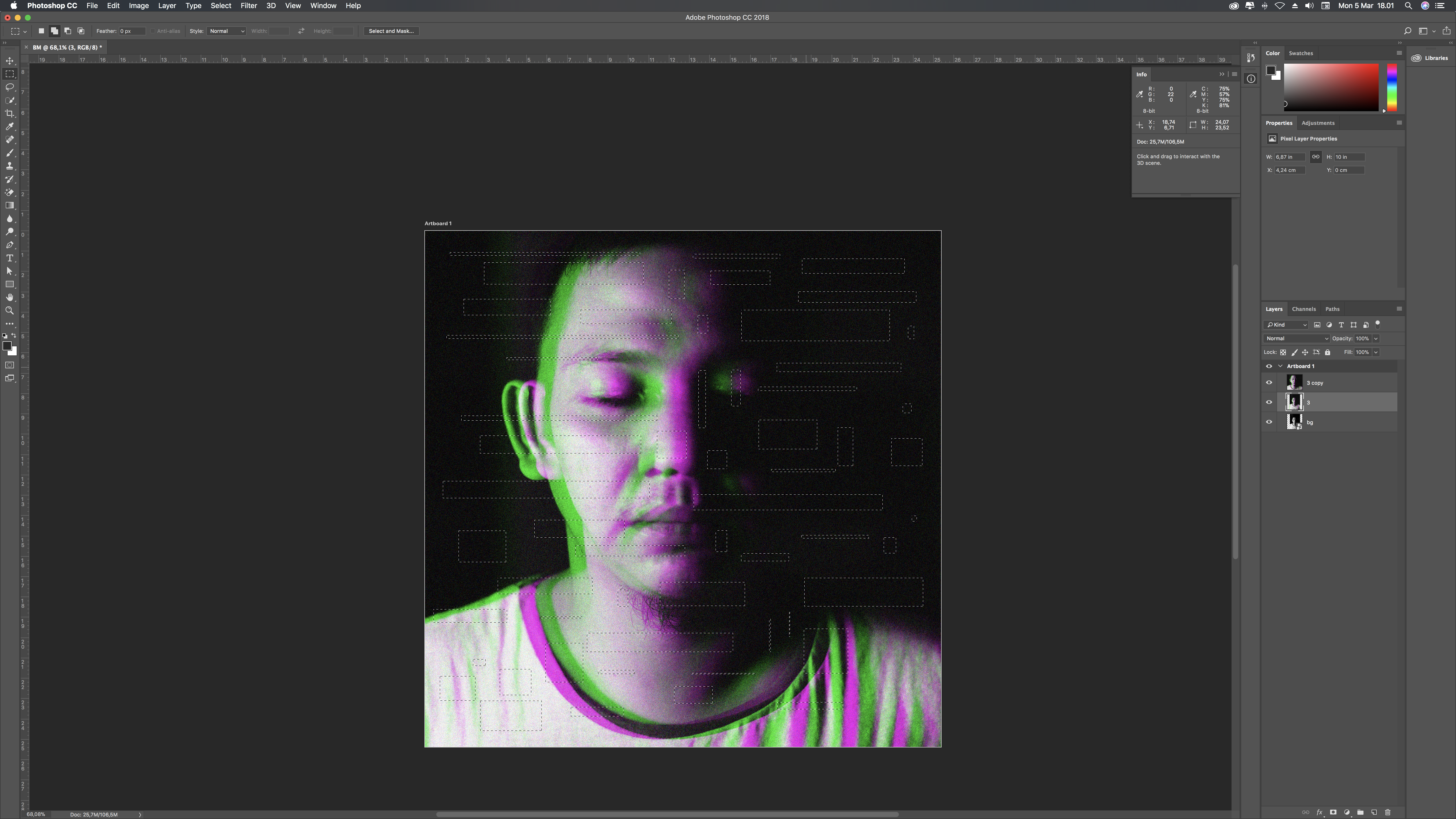Select the Blur tool
1456x819 pixels.
[x=10, y=219]
